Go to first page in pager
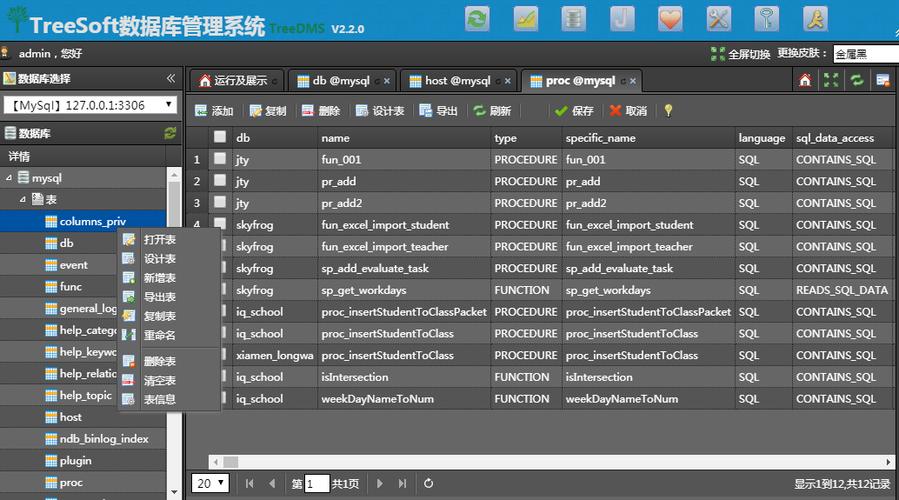 pyautogui.click(x=249, y=483)
